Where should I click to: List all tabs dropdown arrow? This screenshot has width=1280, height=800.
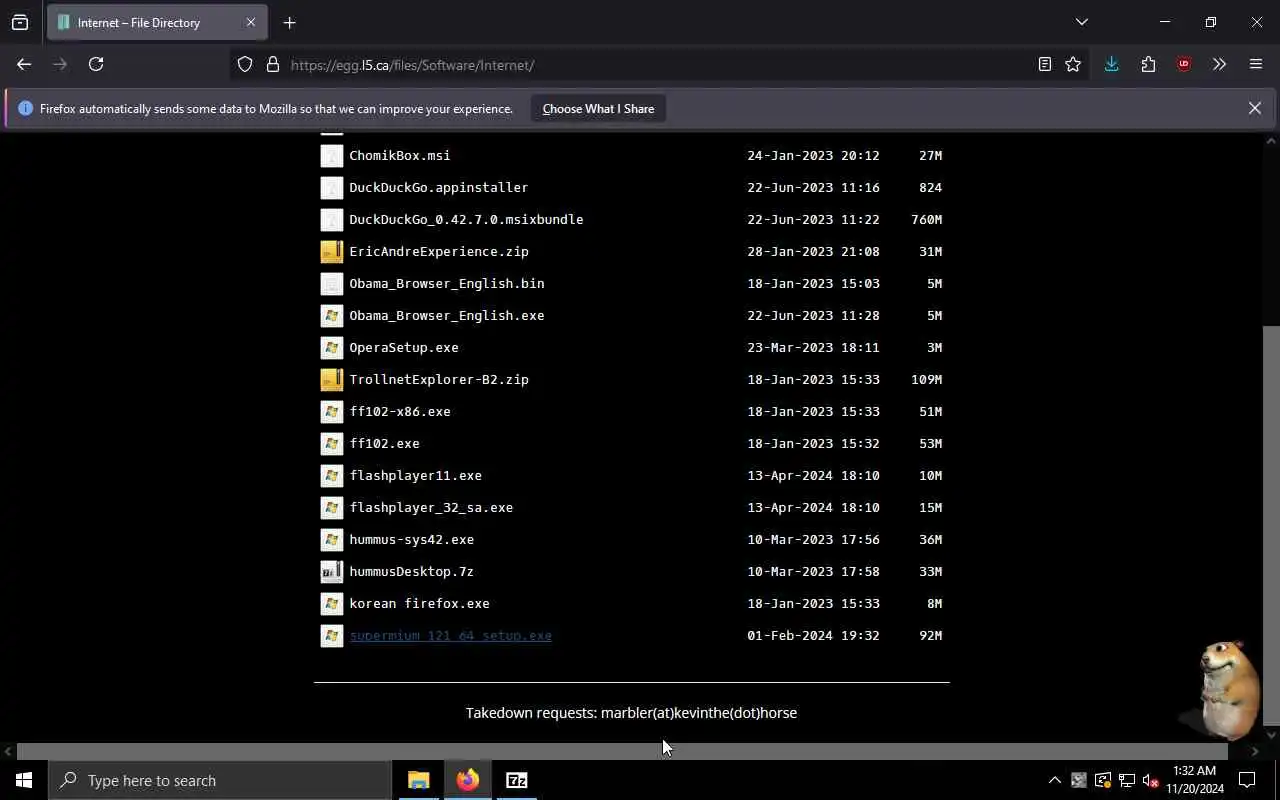pyautogui.click(x=1081, y=22)
